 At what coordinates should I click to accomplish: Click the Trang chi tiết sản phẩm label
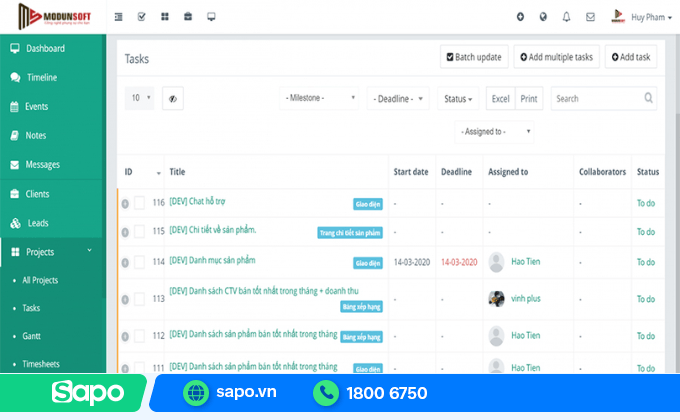pos(350,233)
